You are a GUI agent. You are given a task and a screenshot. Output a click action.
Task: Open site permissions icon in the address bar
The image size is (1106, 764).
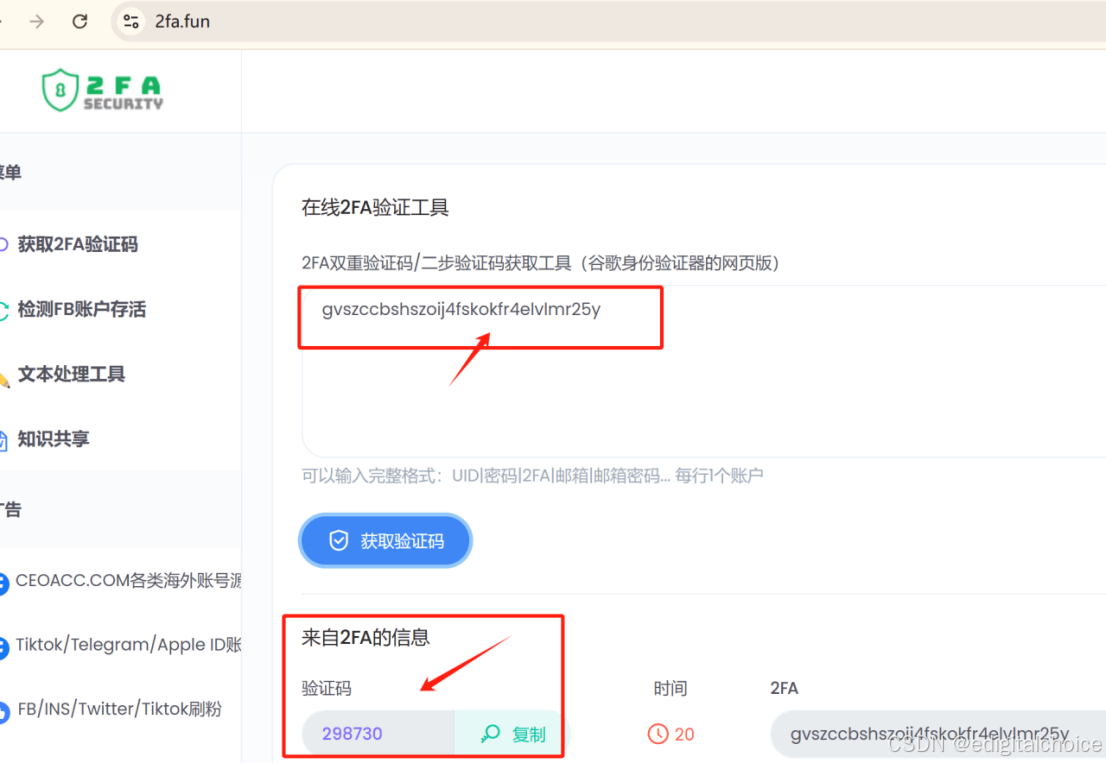coord(130,20)
